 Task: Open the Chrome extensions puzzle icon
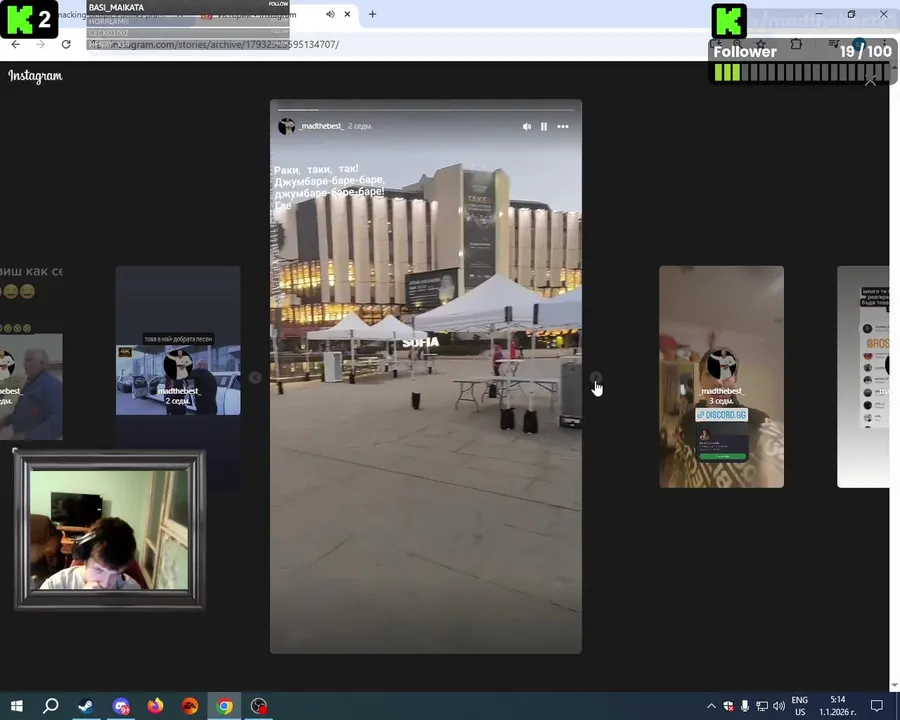[x=796, y=44]
